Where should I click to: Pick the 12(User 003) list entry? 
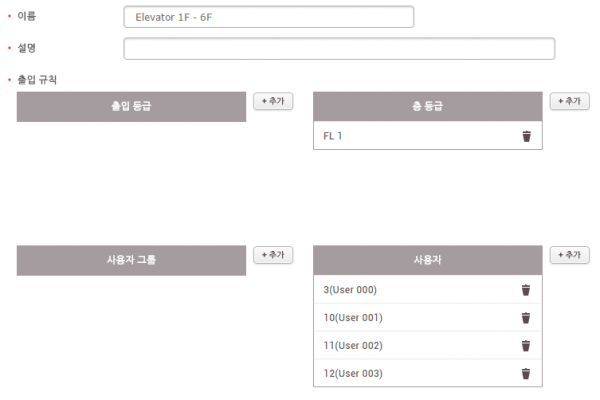400,374
